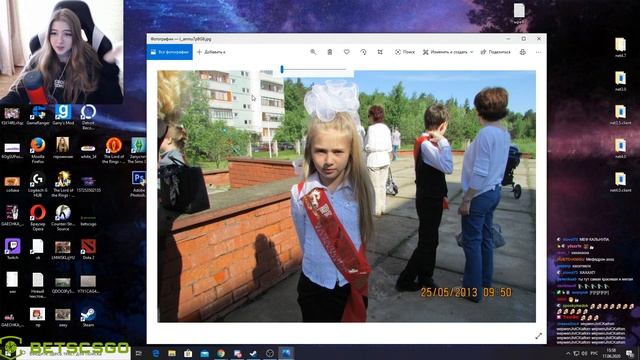640x360 pixels.
Task: Switch to Photos app on taskbar
Action: (286, 353)
